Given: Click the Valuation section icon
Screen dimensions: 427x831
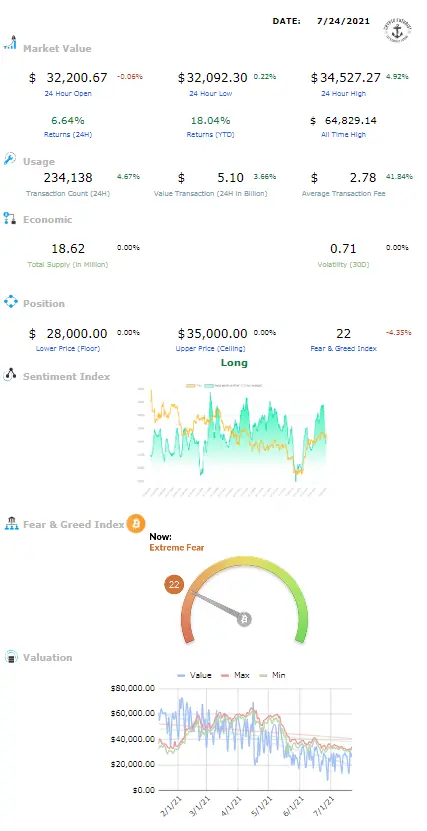Looking at the screenshot, I should (x=11, y=657).
